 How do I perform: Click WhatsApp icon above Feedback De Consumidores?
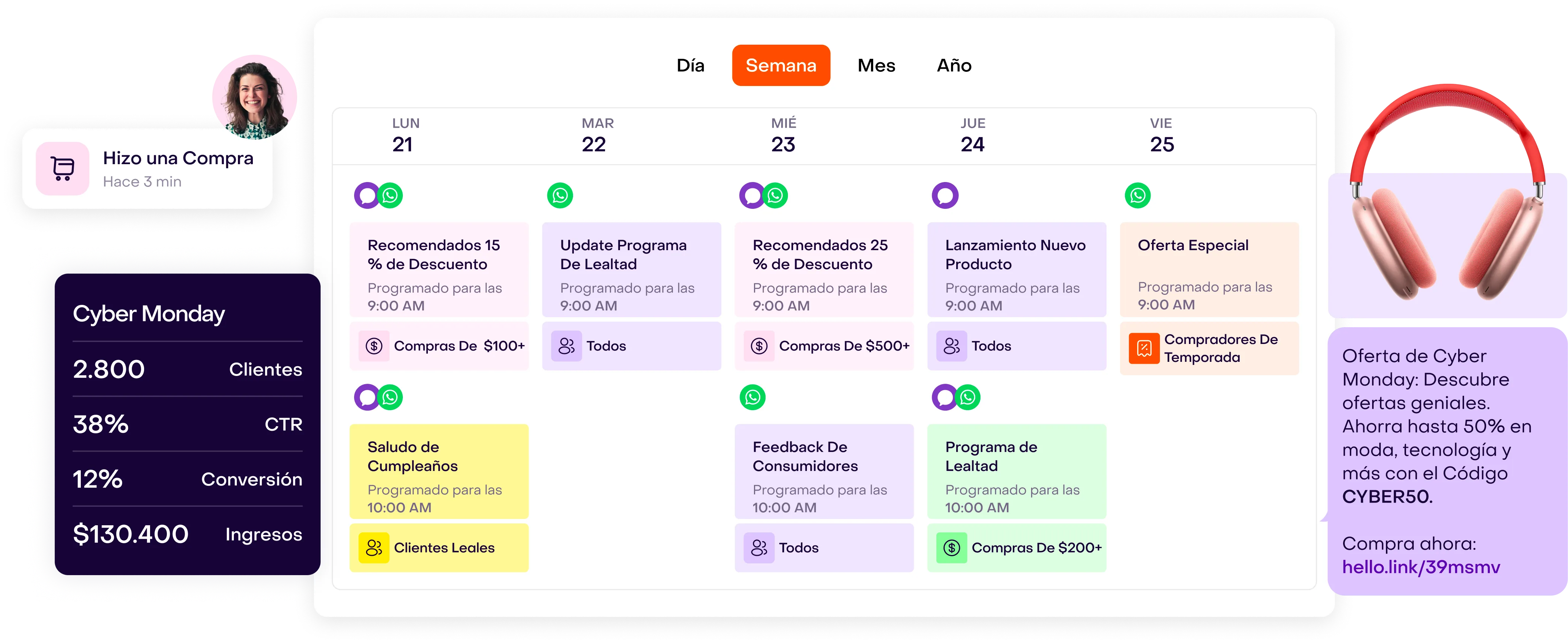pyautogui.click(x=752, y=398)
